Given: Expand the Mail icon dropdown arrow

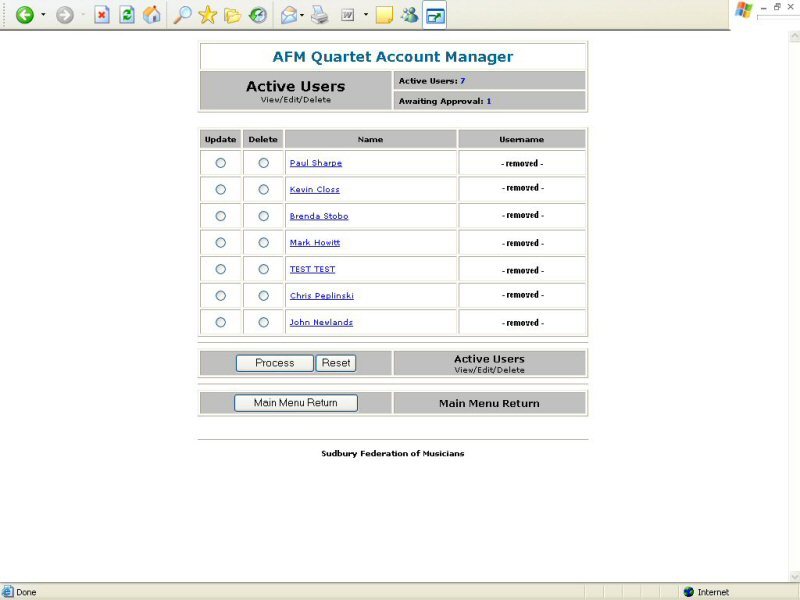Looking at the screenshot, I should [302, 15].
